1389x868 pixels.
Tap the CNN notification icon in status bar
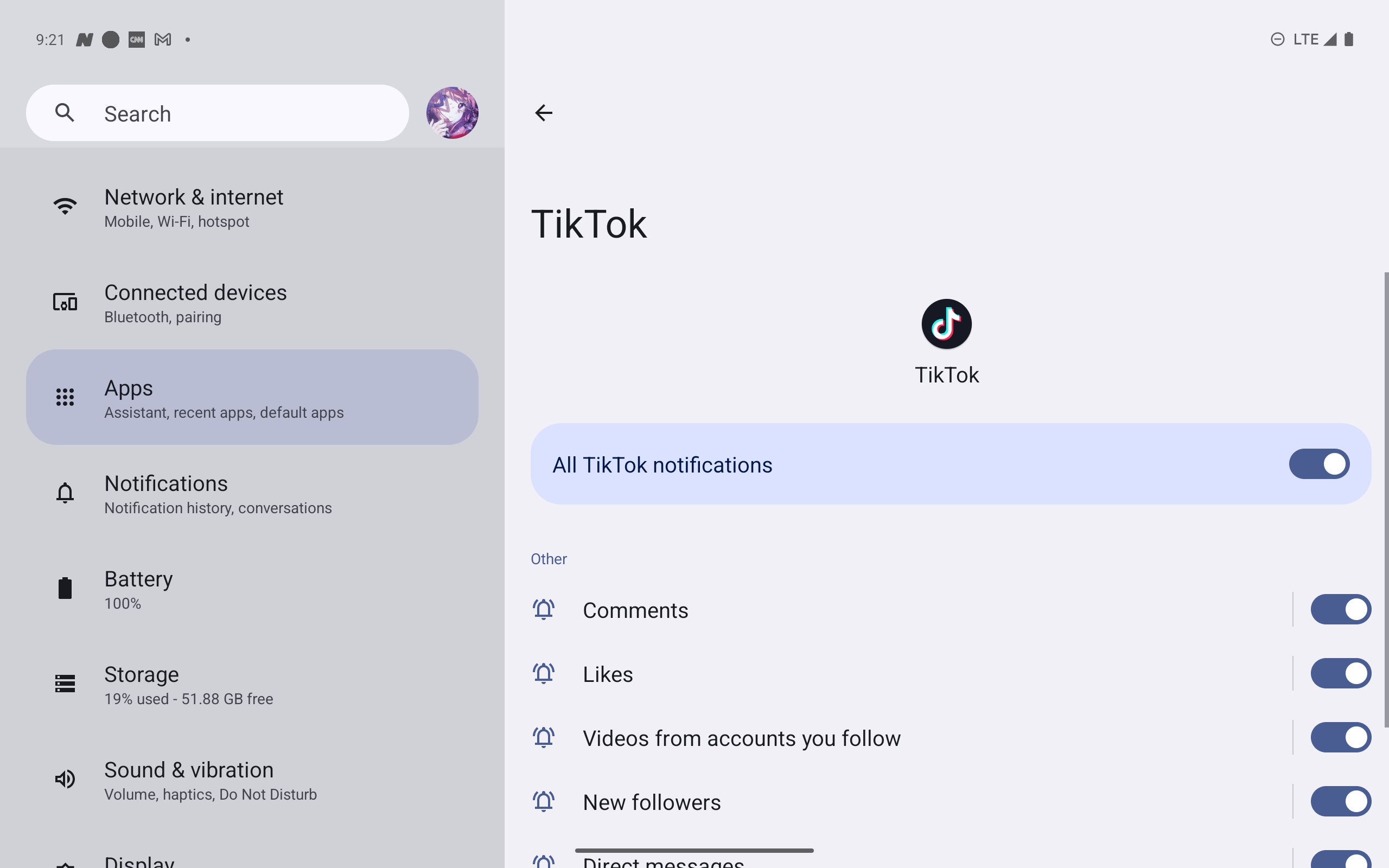[137, 40]
